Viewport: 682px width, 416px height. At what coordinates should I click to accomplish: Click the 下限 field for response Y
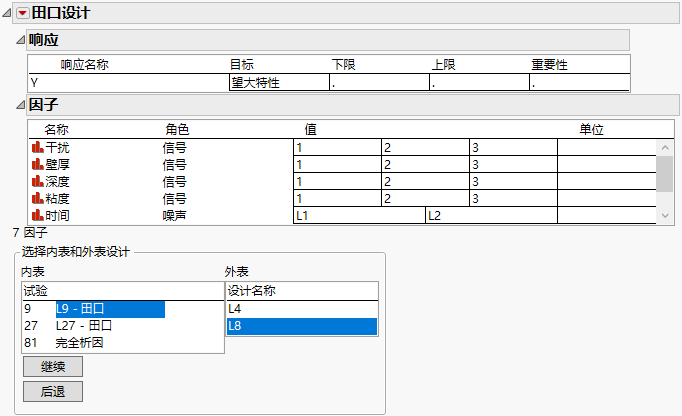click(379, 82)
